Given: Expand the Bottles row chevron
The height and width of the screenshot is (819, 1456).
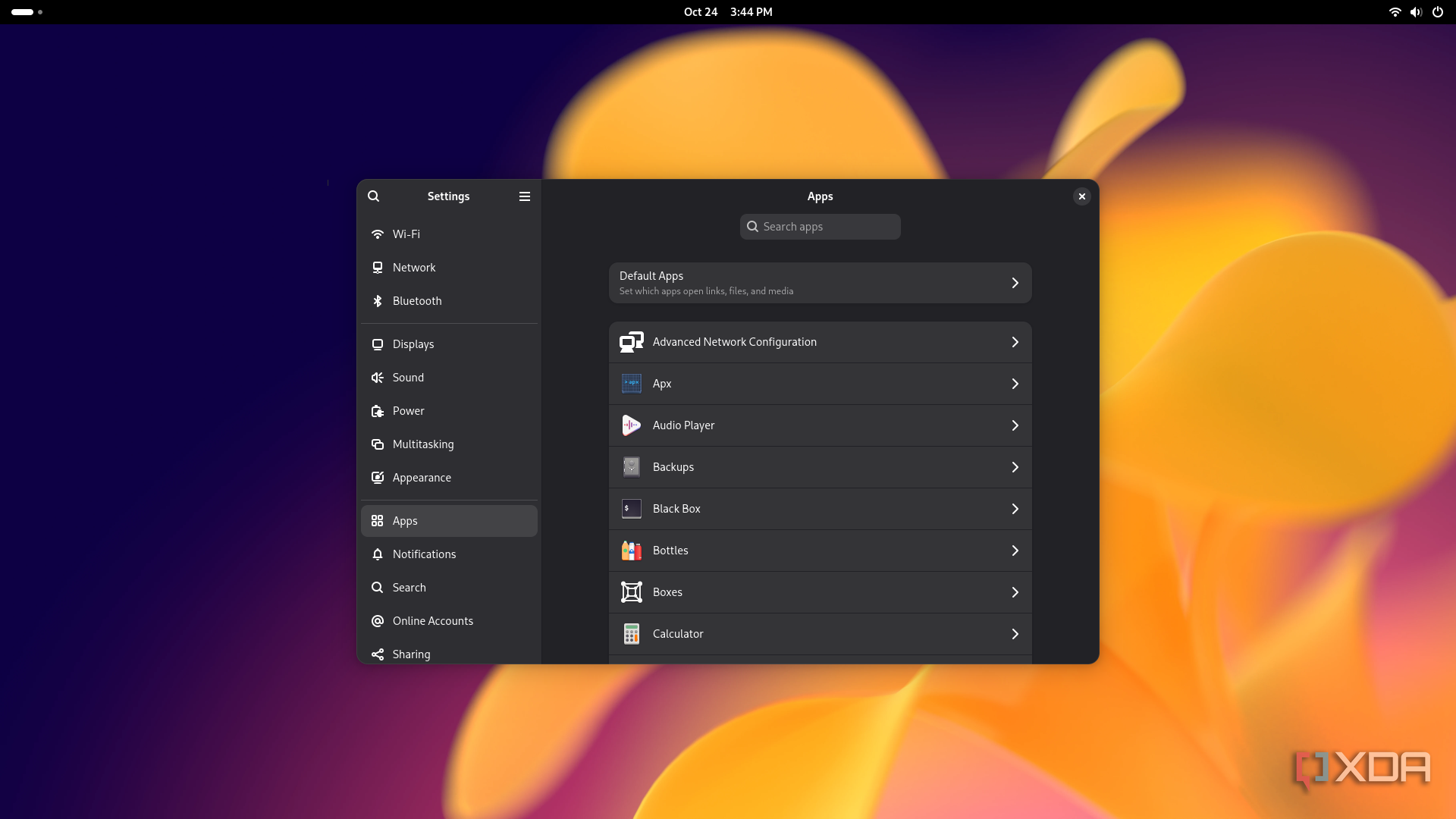Looking at the screenshot, I should pos(1015,551).
